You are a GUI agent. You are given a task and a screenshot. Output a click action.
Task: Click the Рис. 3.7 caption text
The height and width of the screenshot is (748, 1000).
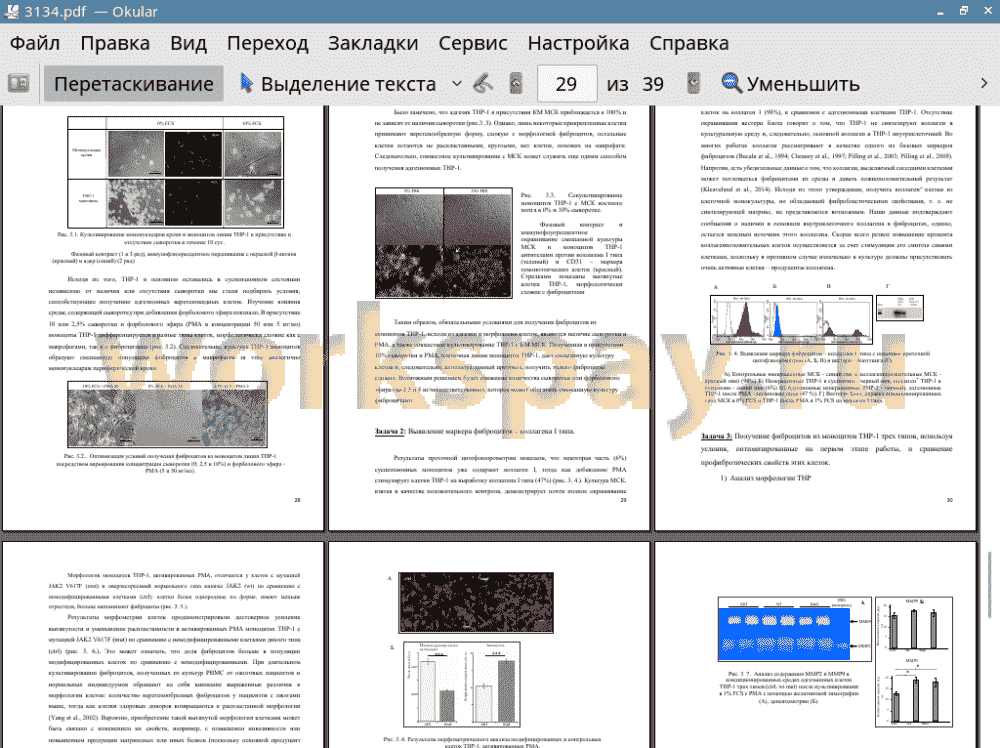pyautogui.click(x=789, y=687)
